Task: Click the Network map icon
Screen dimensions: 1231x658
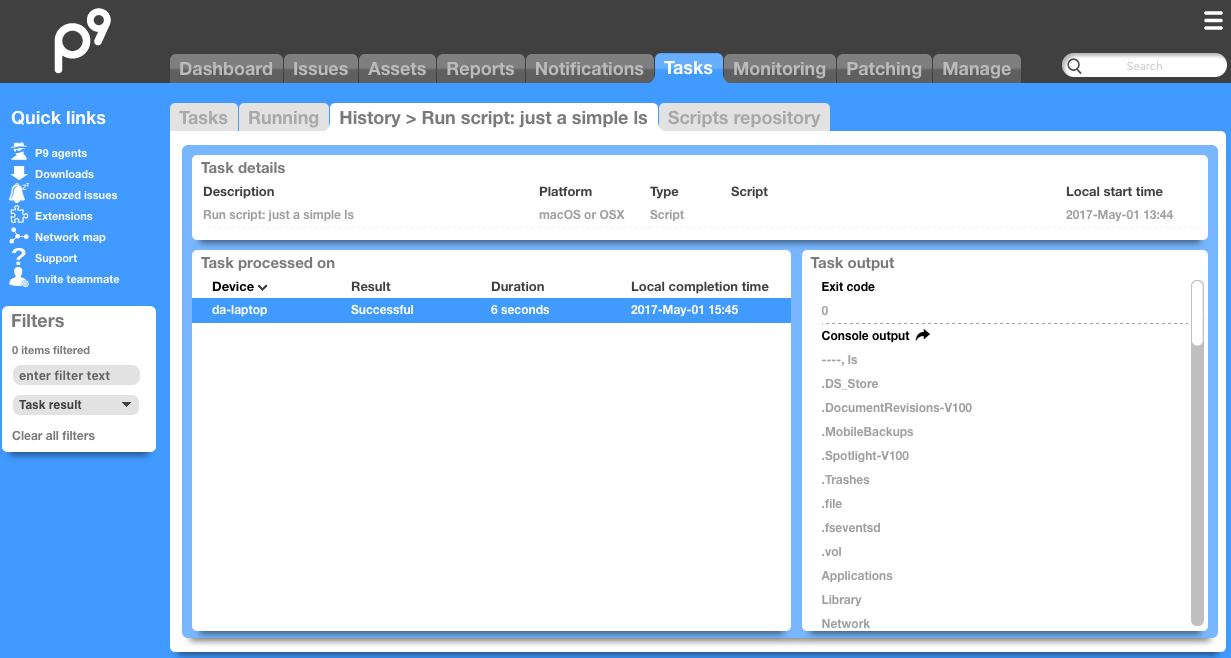Action: 19,236
